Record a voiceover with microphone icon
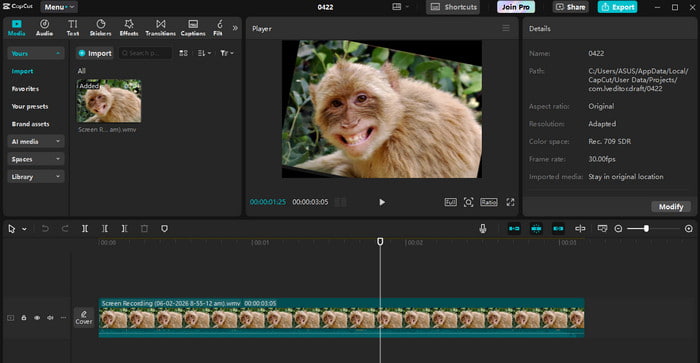 pos(483,229)
